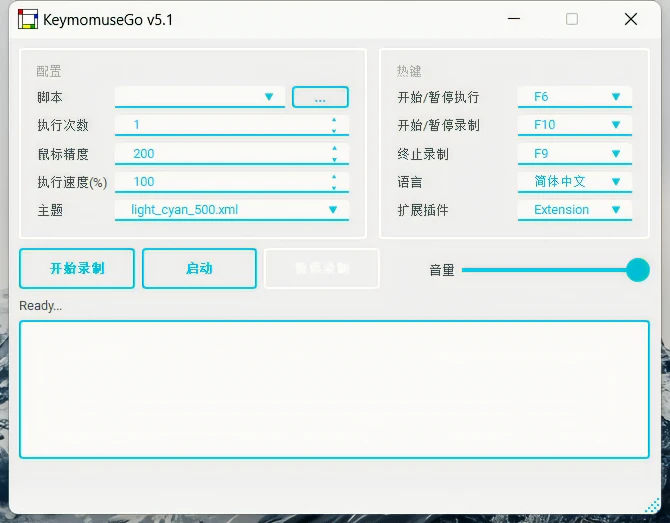Image resolution: width=670 pixels, height=523 pixels.
Task: Click the 音量 label
Action: point(442,270)
